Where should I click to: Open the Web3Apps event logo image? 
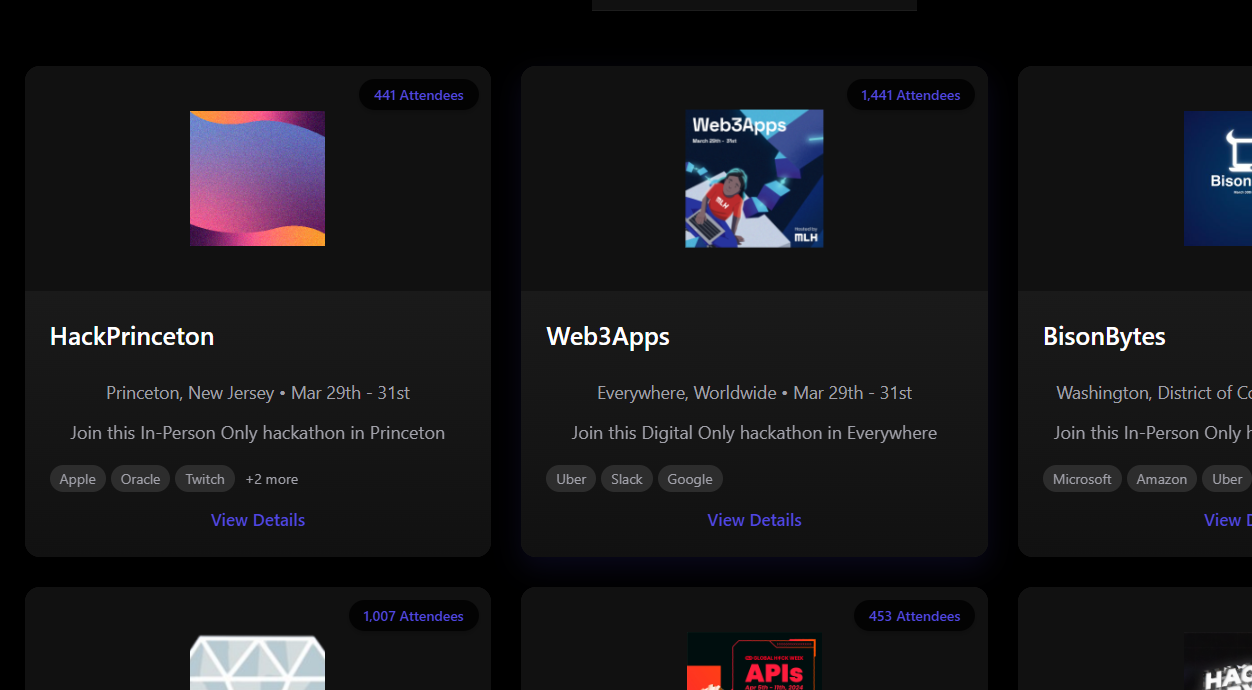754,178
